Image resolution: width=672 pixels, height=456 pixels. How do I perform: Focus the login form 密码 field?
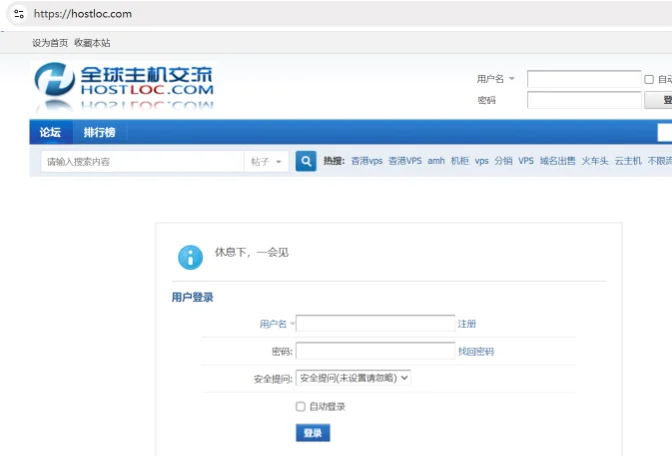coord(375,350)
